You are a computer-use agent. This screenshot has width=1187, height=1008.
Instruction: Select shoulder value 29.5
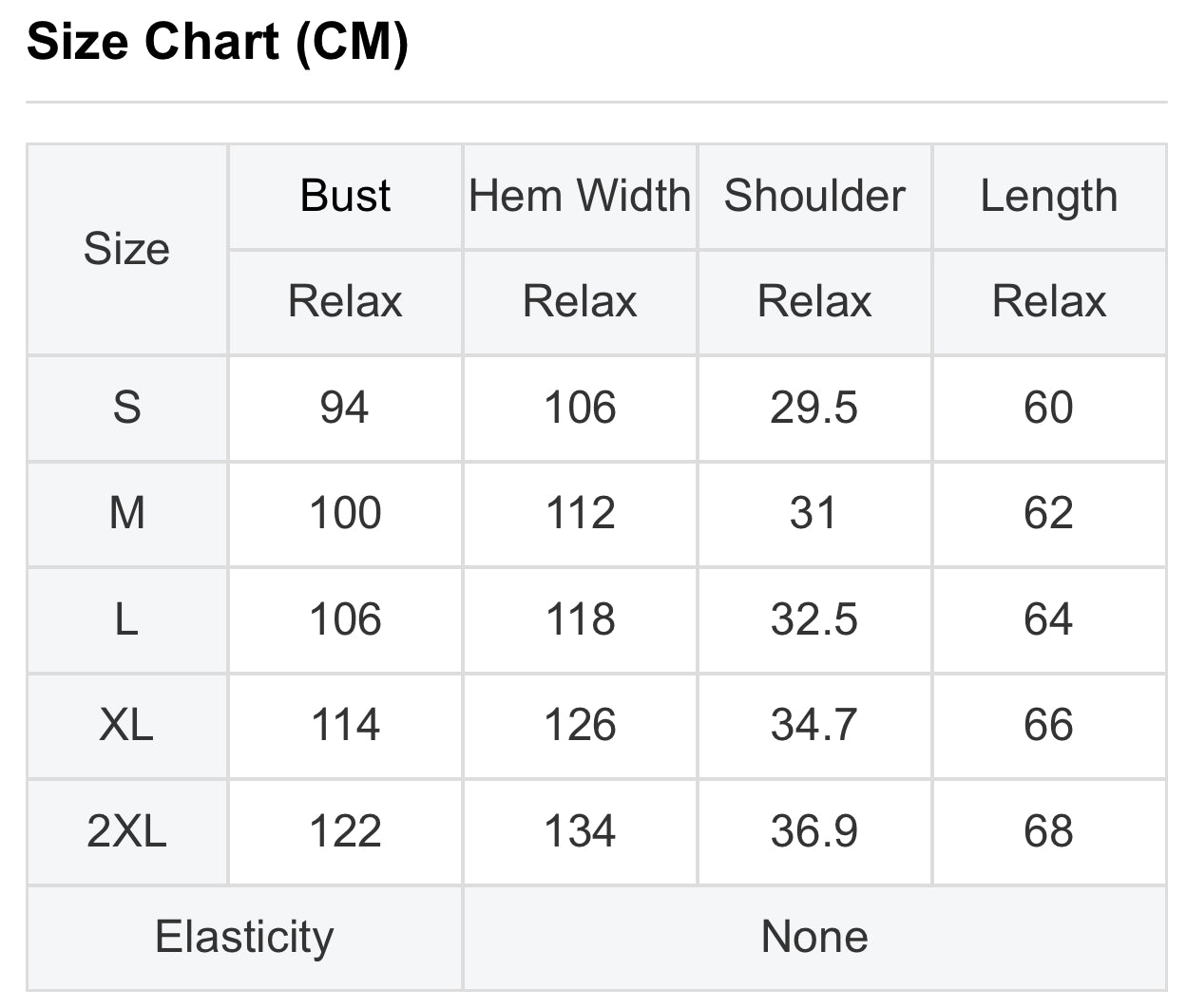814,408
